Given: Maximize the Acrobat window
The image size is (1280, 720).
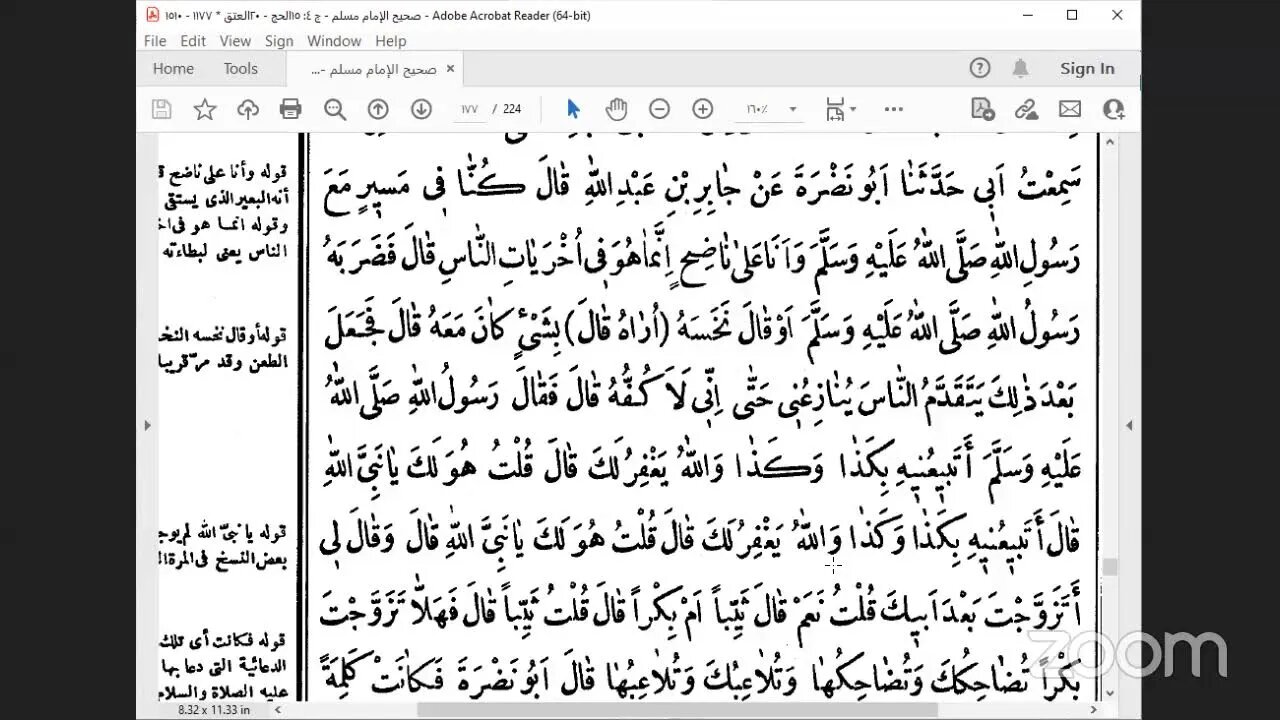Looking at the screenshot, I should 1072,15.
